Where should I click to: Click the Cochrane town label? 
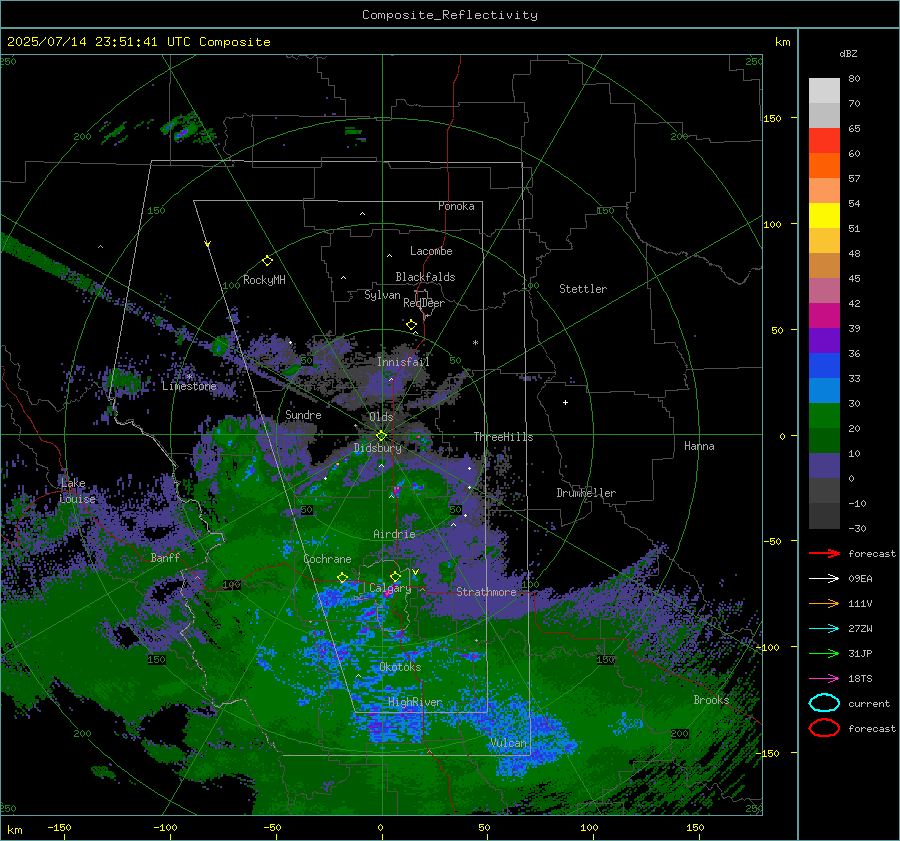pyautogui.click(x=327, y=559)
